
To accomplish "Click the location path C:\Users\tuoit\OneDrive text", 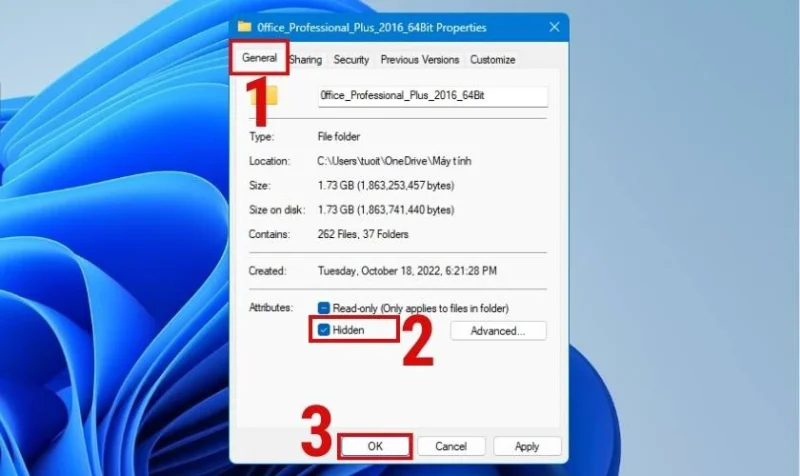I will point(394,161).
